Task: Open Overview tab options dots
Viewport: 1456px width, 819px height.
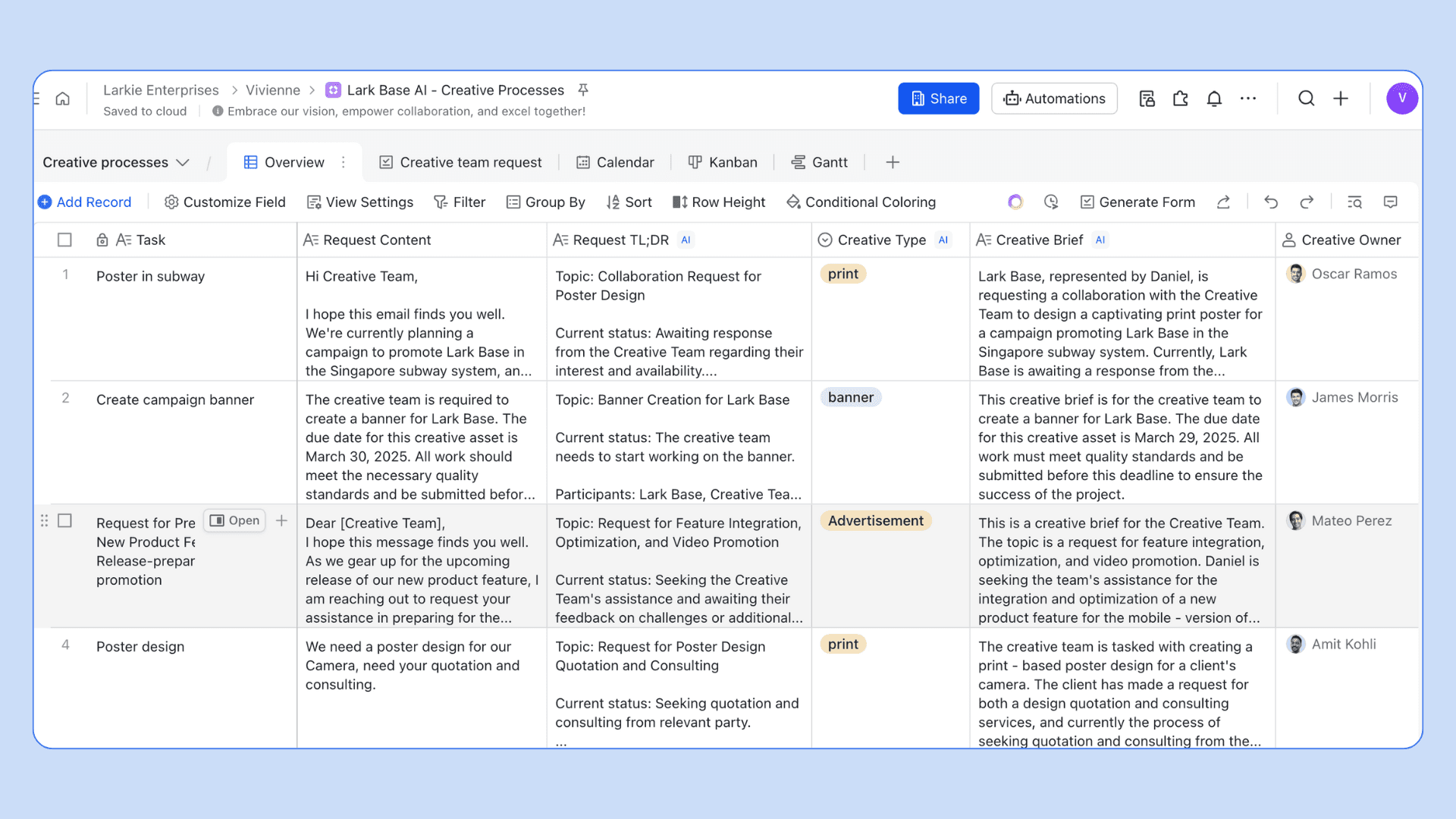Action: [x=344, y=162]
